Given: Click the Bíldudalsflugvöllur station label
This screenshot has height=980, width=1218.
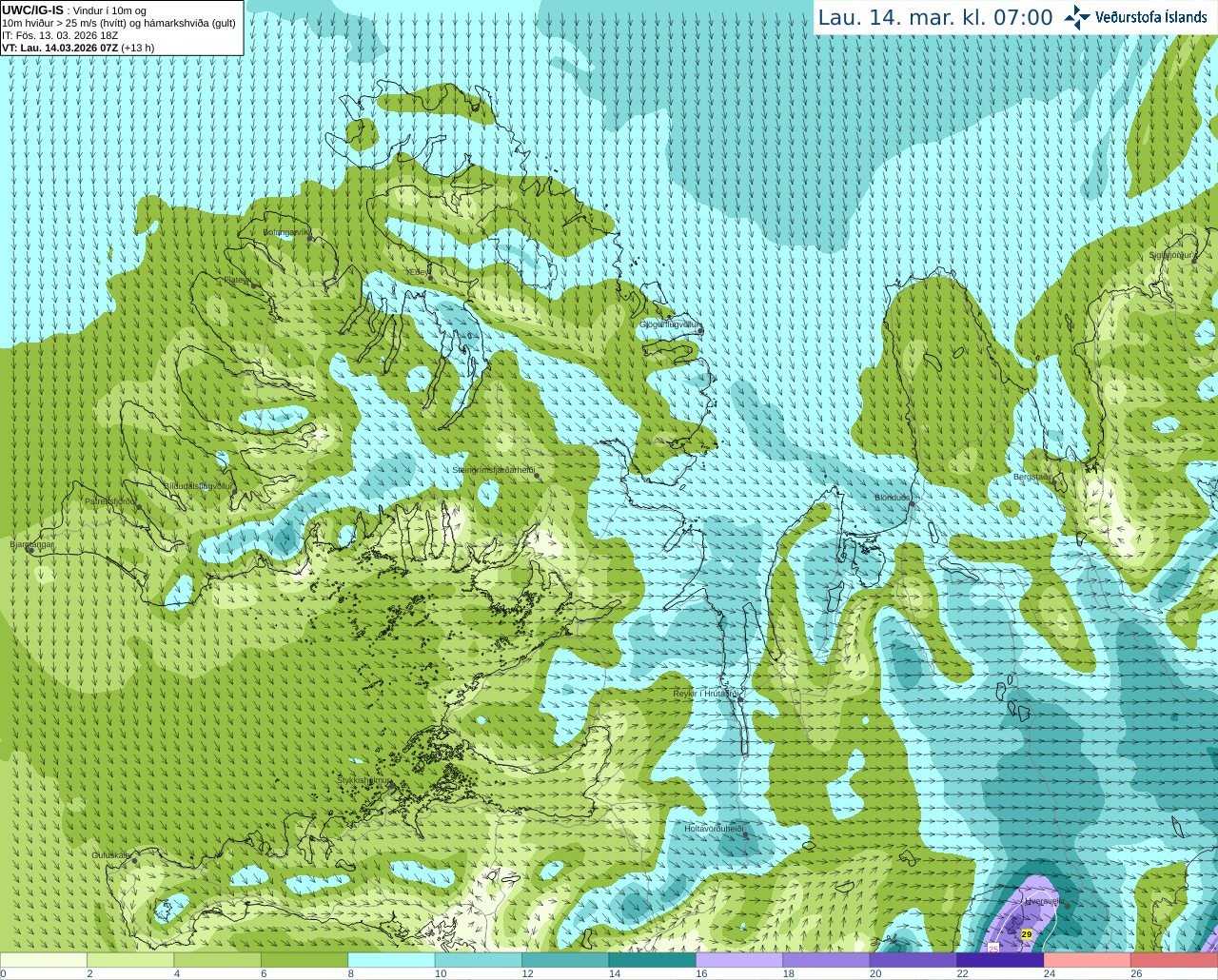Looking at the screenshot, I should pyautogui.click(x=198, y=485).
